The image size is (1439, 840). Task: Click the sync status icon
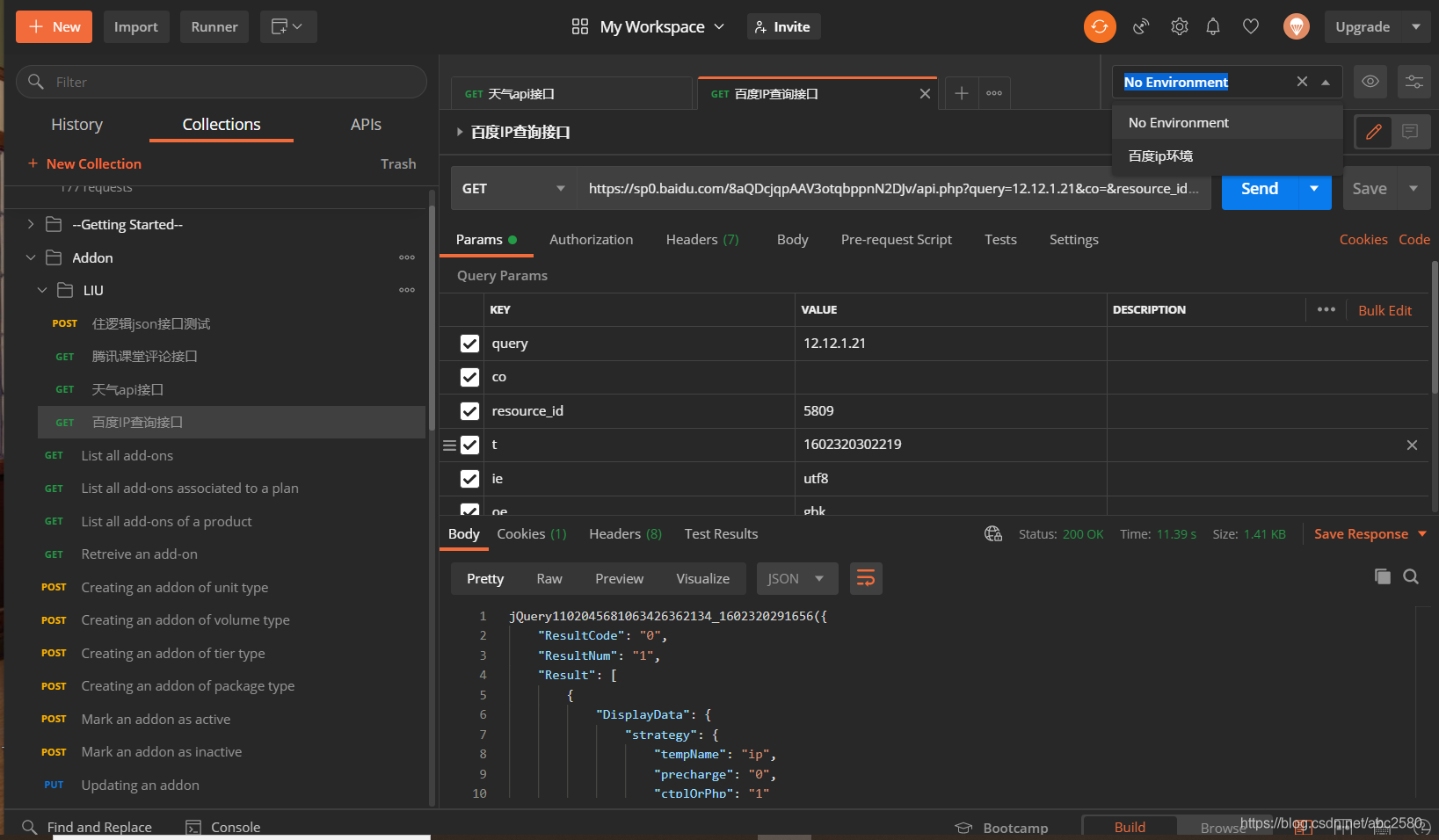(1100, 26)
